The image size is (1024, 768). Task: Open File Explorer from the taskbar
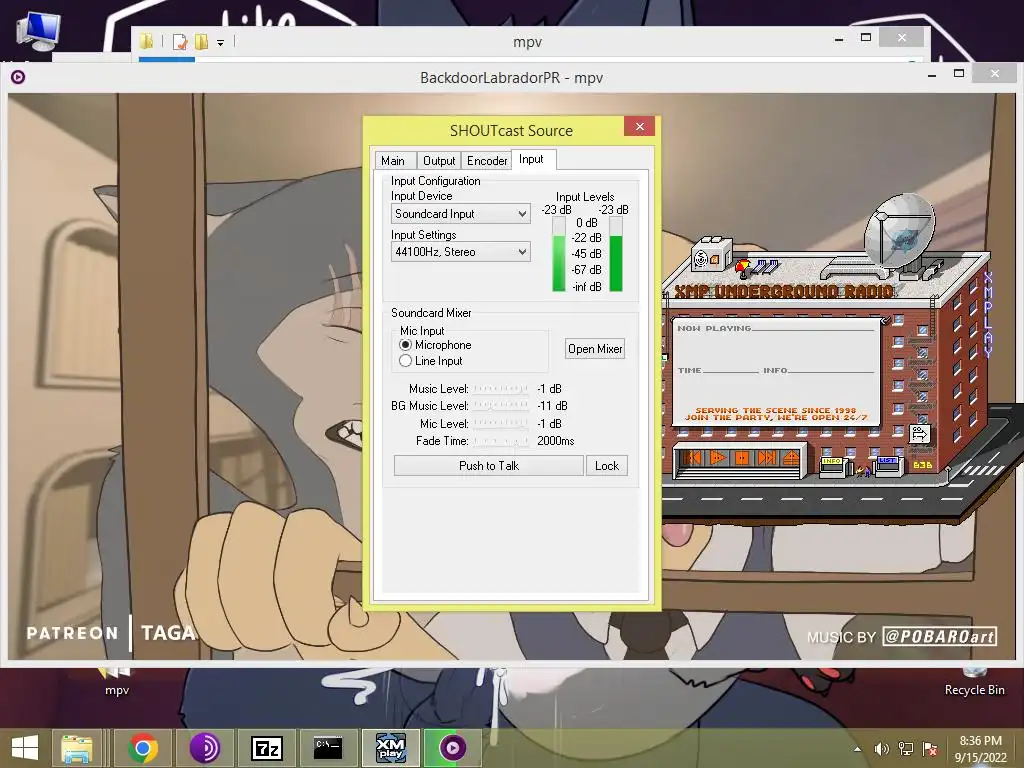[x=76, y=748]
